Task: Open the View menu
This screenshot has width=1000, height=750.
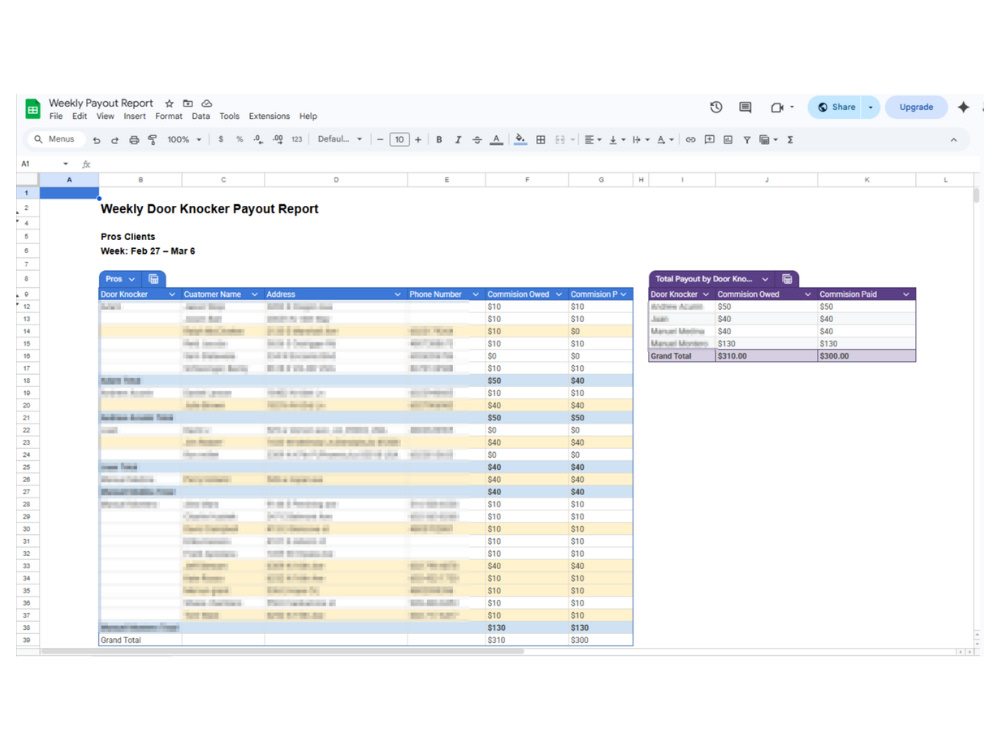Action: click(x=105, y=117)
